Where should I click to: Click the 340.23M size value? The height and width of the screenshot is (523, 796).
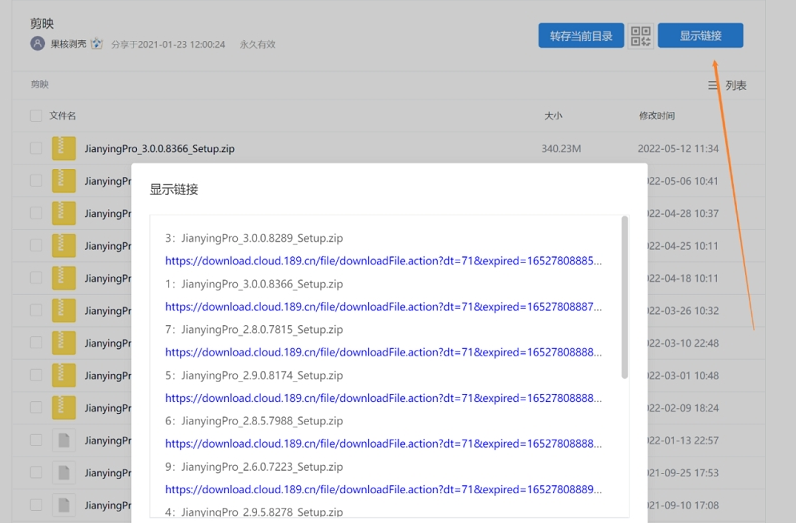561,149
